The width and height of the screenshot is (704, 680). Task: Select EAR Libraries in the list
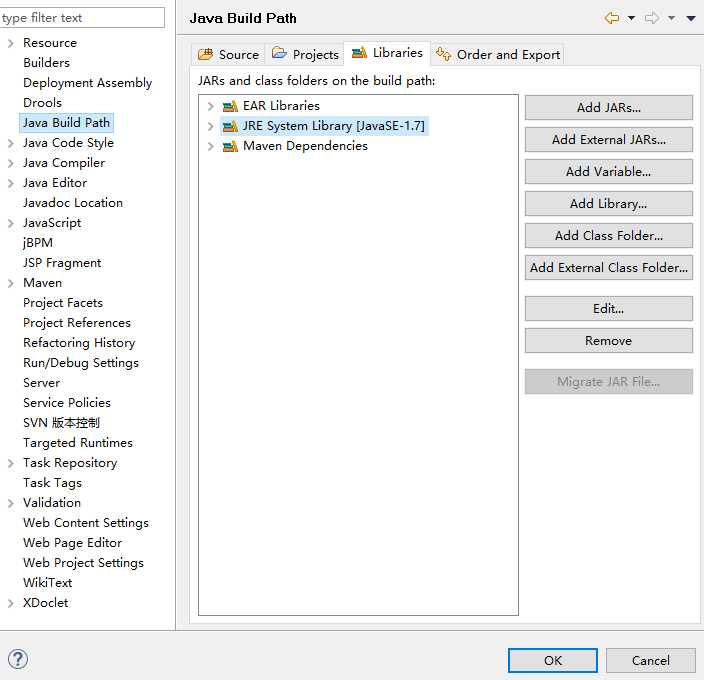(281, 106)
